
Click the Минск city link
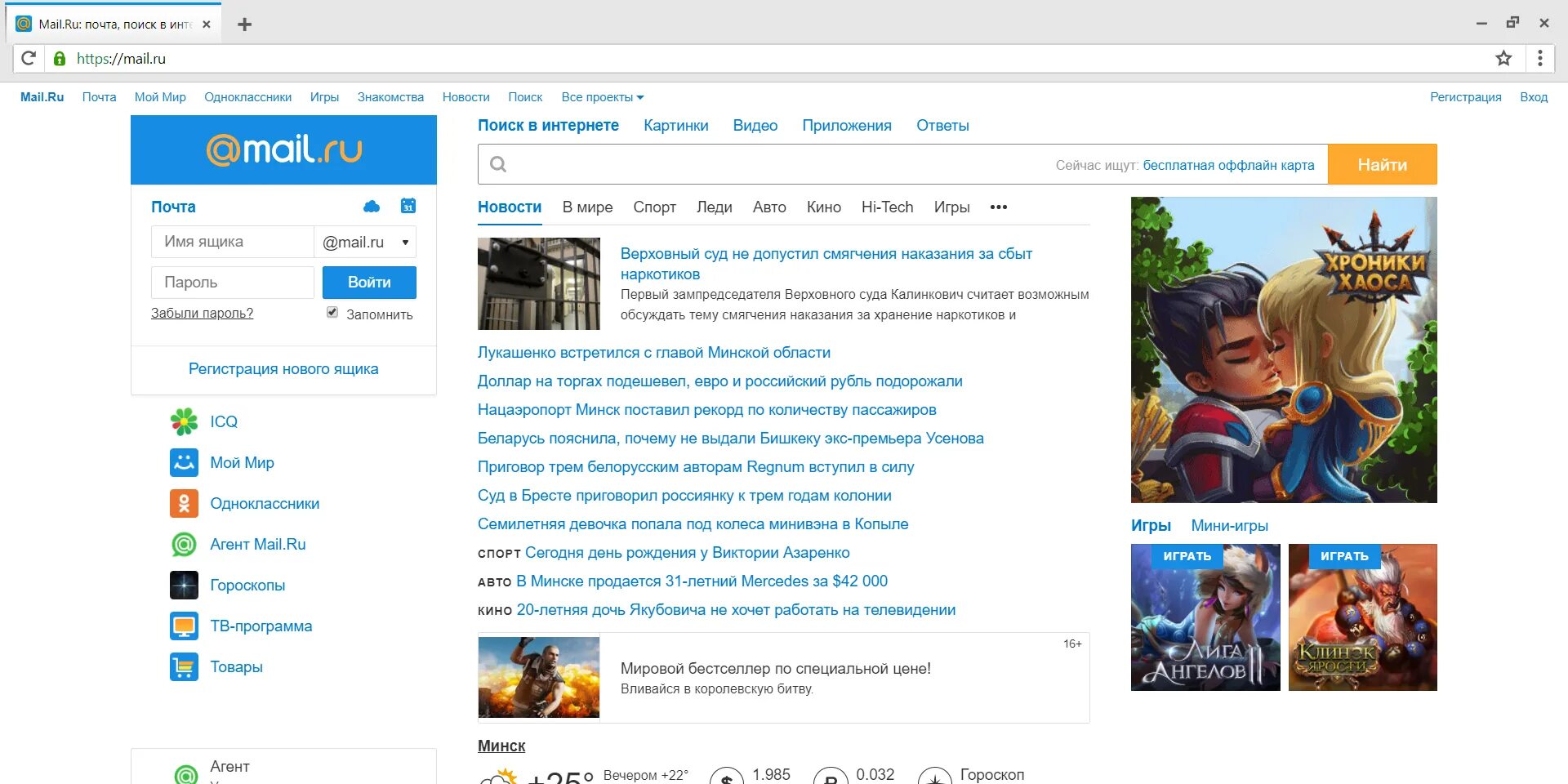pyautogui.click(x=501, y=746)
